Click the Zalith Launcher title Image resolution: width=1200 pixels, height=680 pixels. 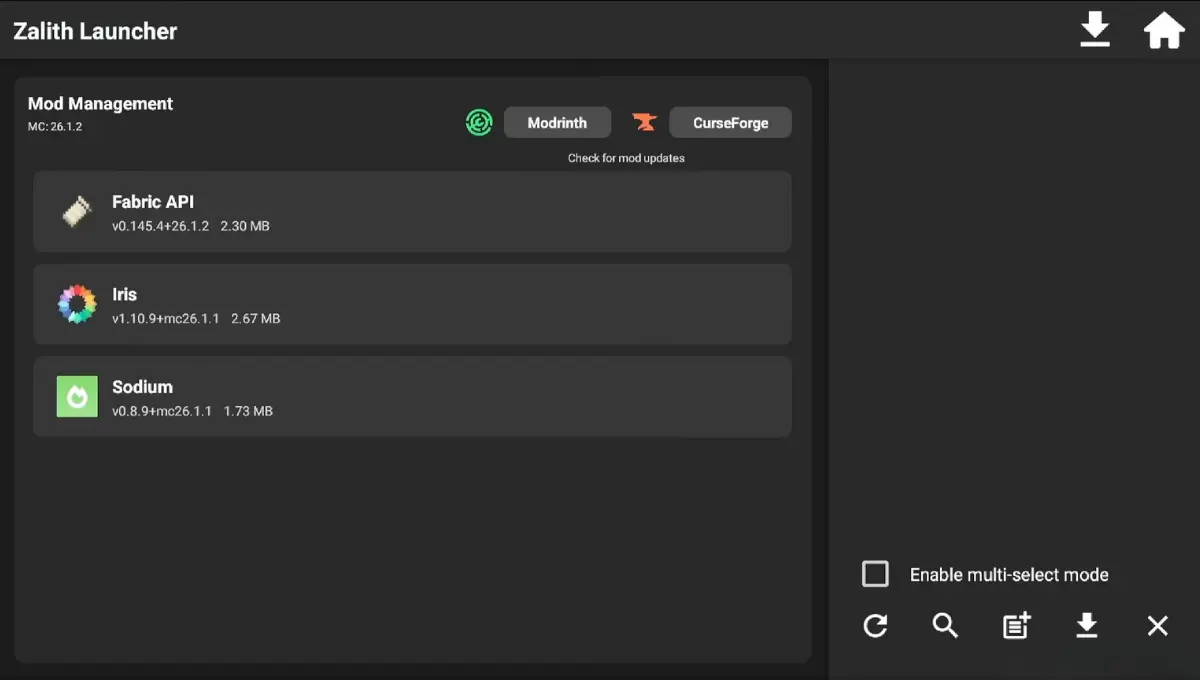95,31
